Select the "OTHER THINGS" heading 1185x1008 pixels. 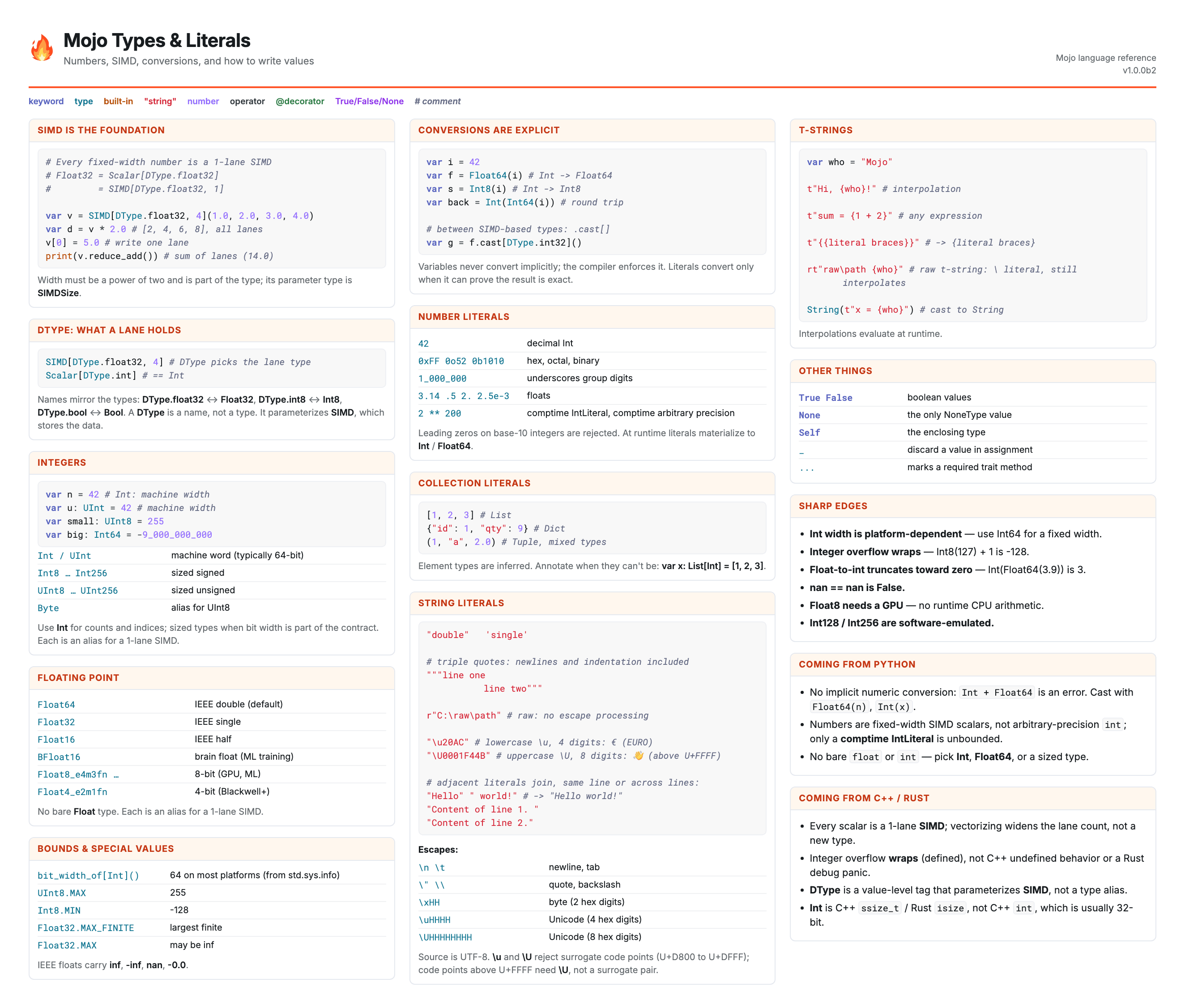pyautogui.click(x=835, y=371)
